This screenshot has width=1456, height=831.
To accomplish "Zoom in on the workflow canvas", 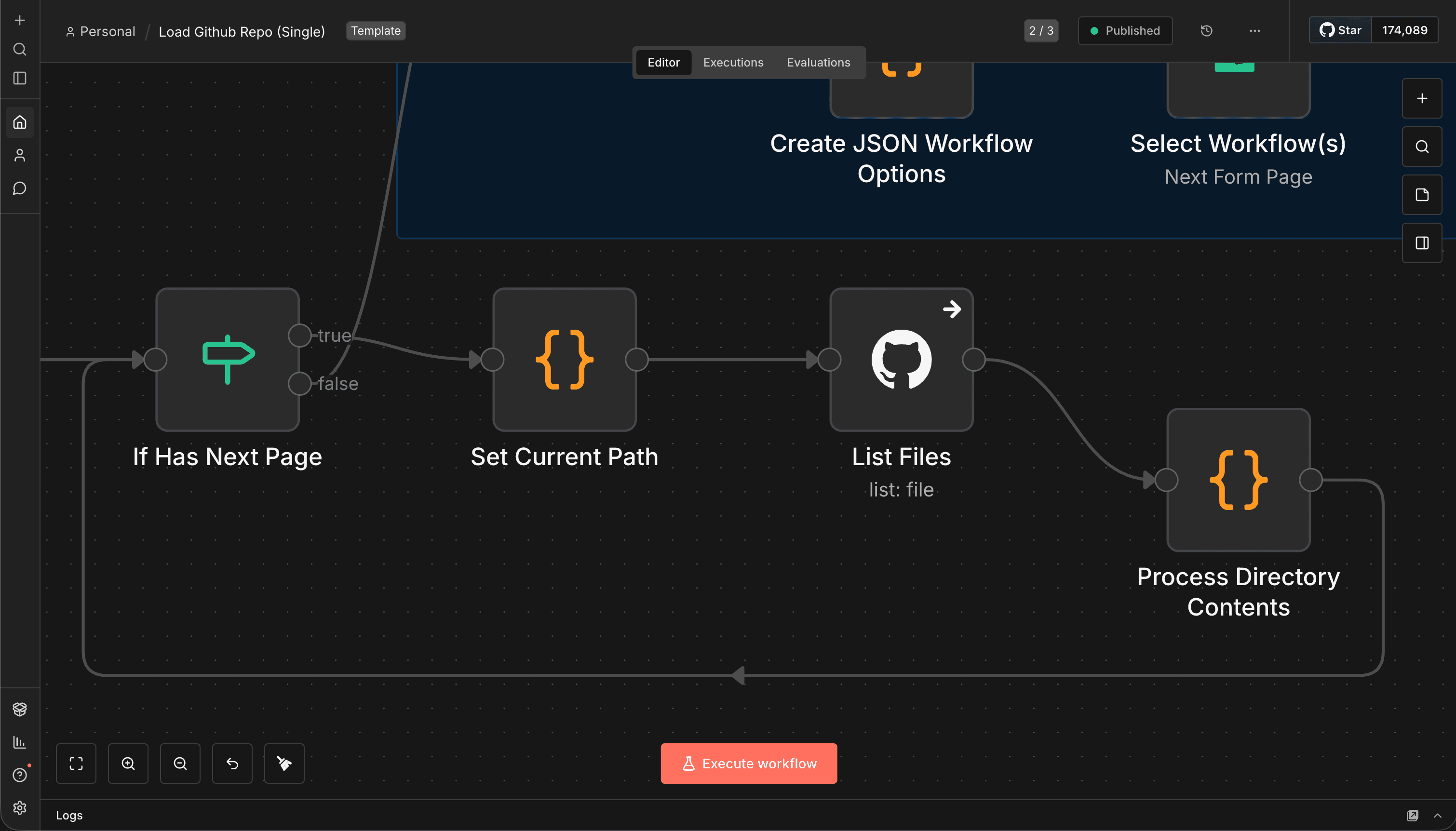I will coord(128,763).
